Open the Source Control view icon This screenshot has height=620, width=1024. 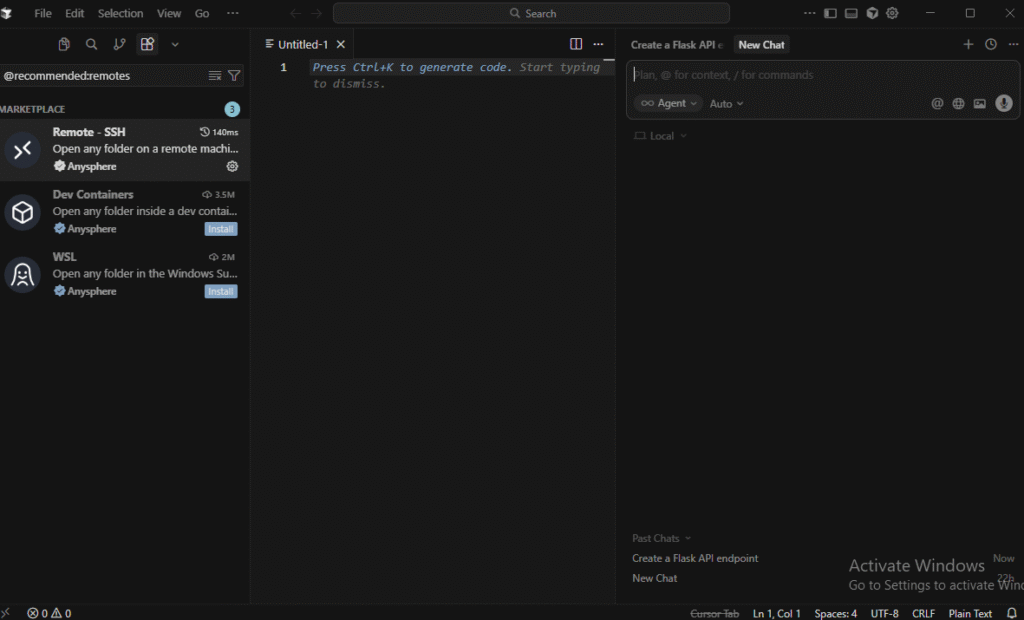coord(119,44)
